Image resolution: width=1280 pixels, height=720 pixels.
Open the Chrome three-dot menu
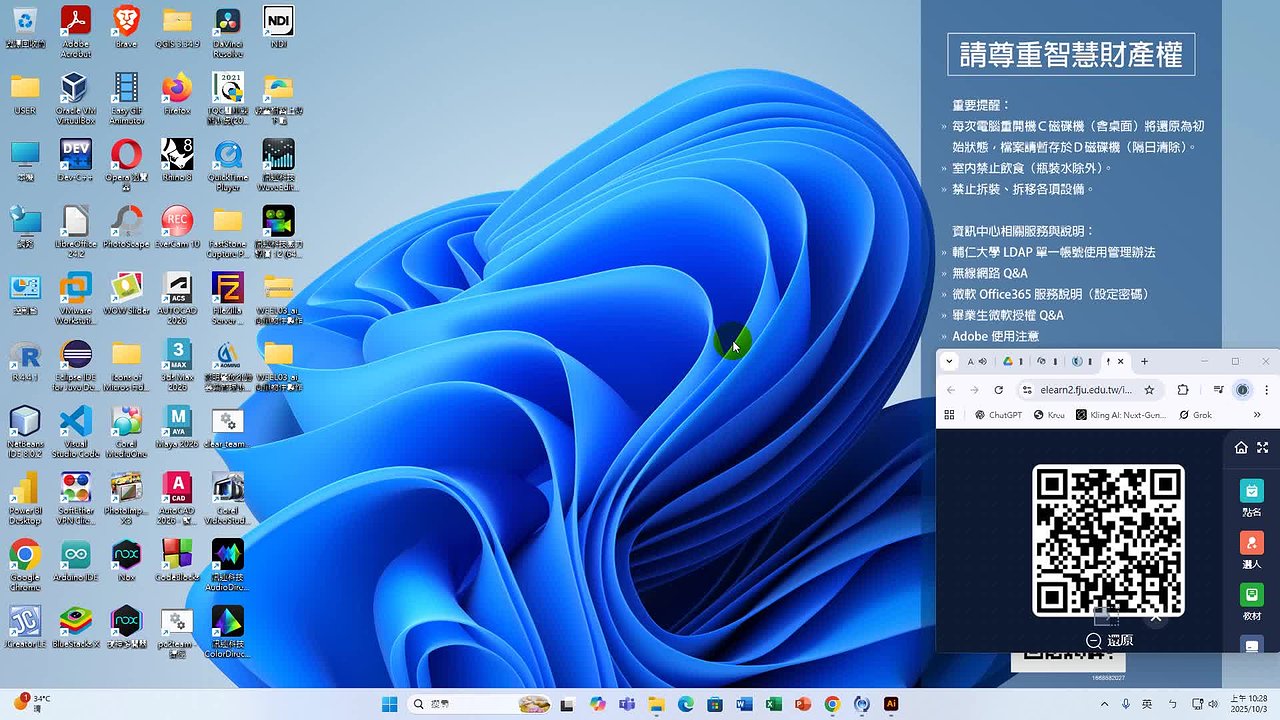coord(1266,390)
